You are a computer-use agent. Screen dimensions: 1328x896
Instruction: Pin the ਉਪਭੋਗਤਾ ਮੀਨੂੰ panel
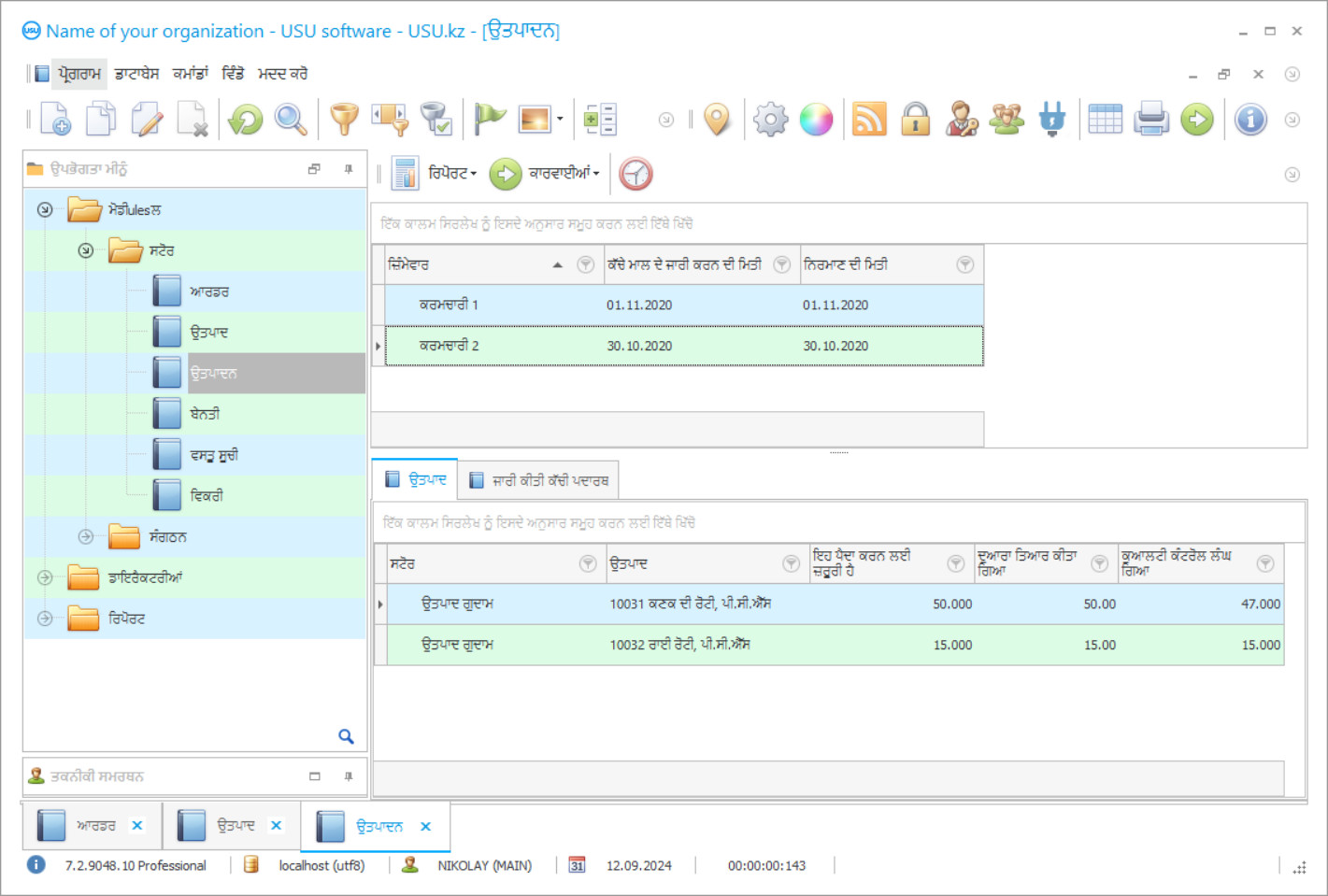[x=349, y=169]
